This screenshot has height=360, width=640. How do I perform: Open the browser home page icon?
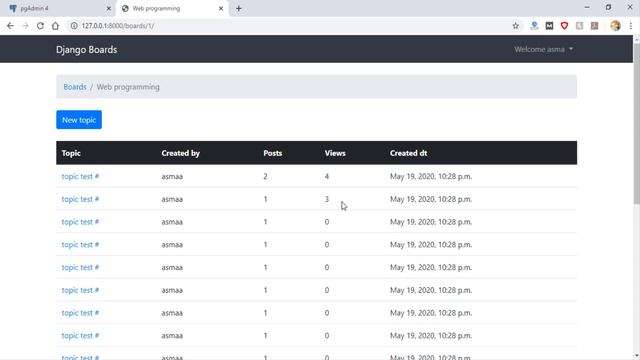tap(55, 26)
